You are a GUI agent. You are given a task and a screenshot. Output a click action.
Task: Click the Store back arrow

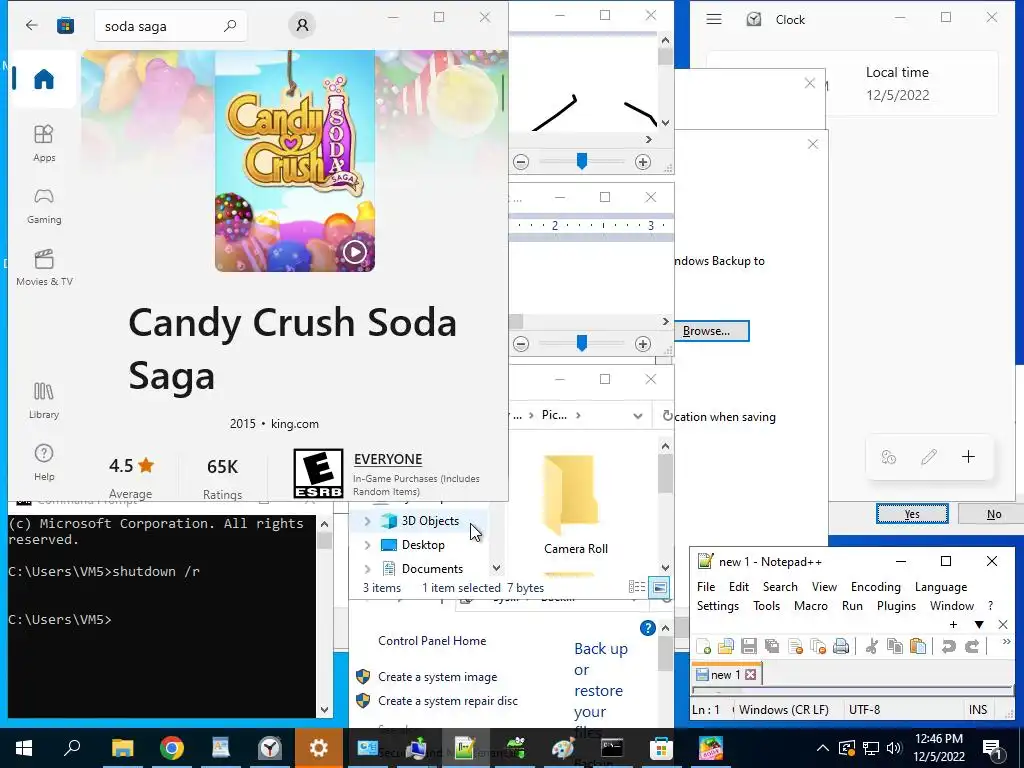(31, 25)
